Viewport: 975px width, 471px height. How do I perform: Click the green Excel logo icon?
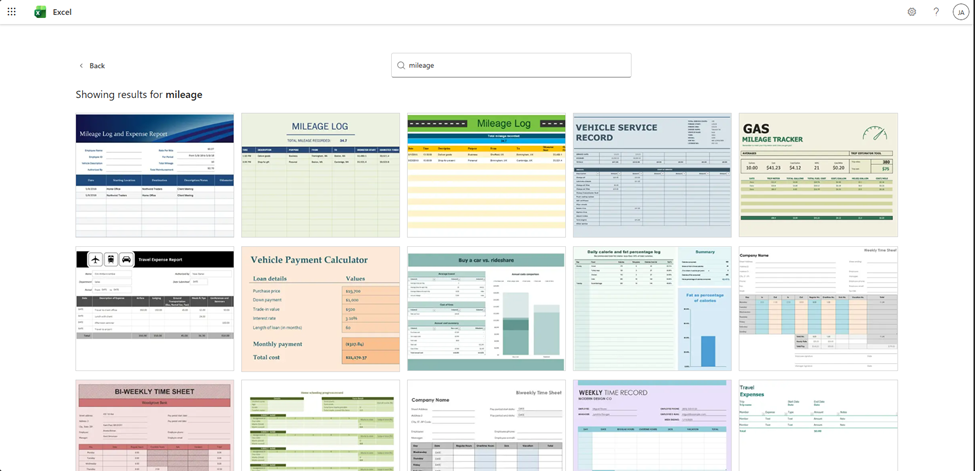40,12
